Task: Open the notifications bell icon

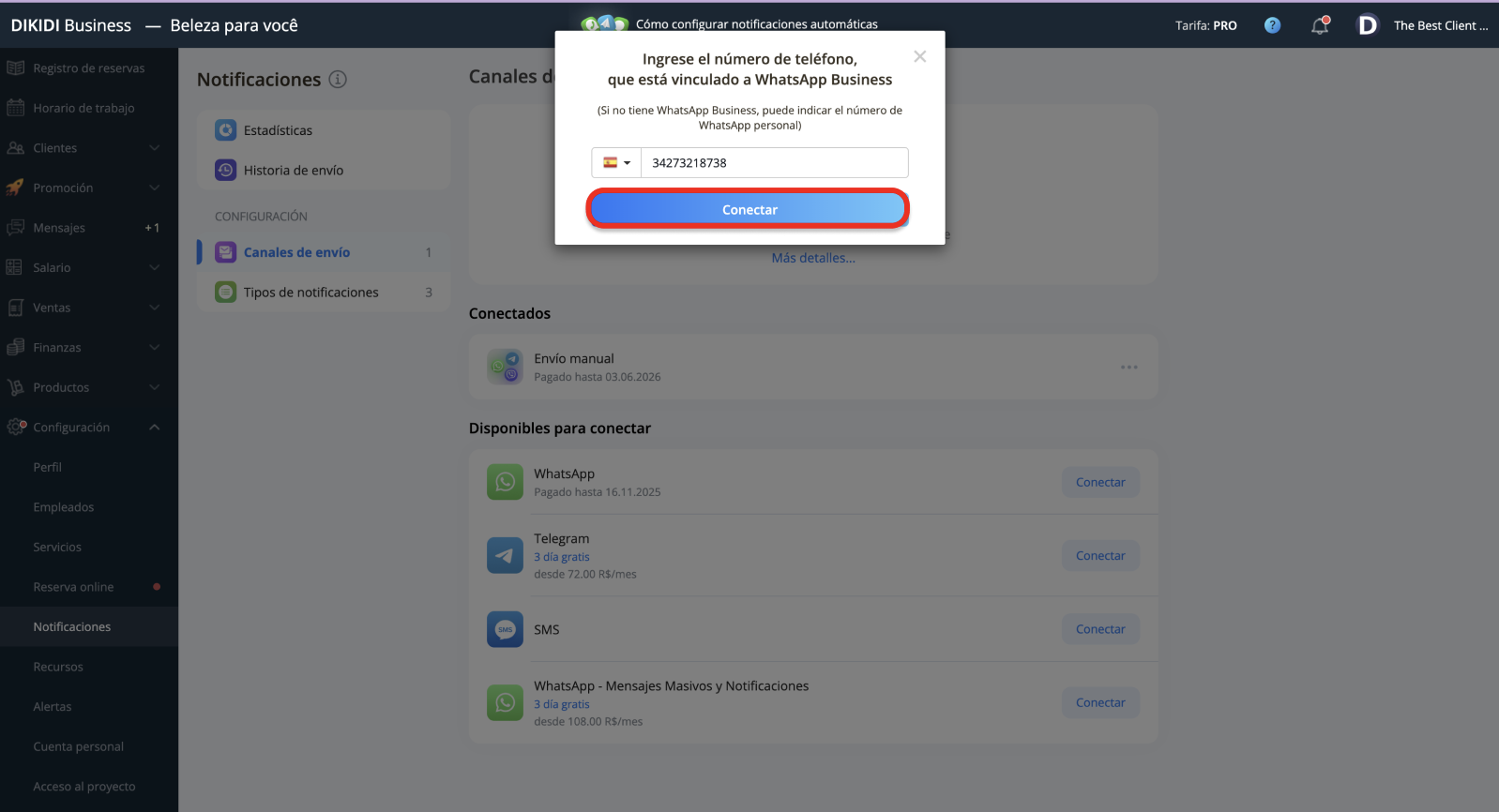Action: pyautogui.click(x=1320, y=25)
